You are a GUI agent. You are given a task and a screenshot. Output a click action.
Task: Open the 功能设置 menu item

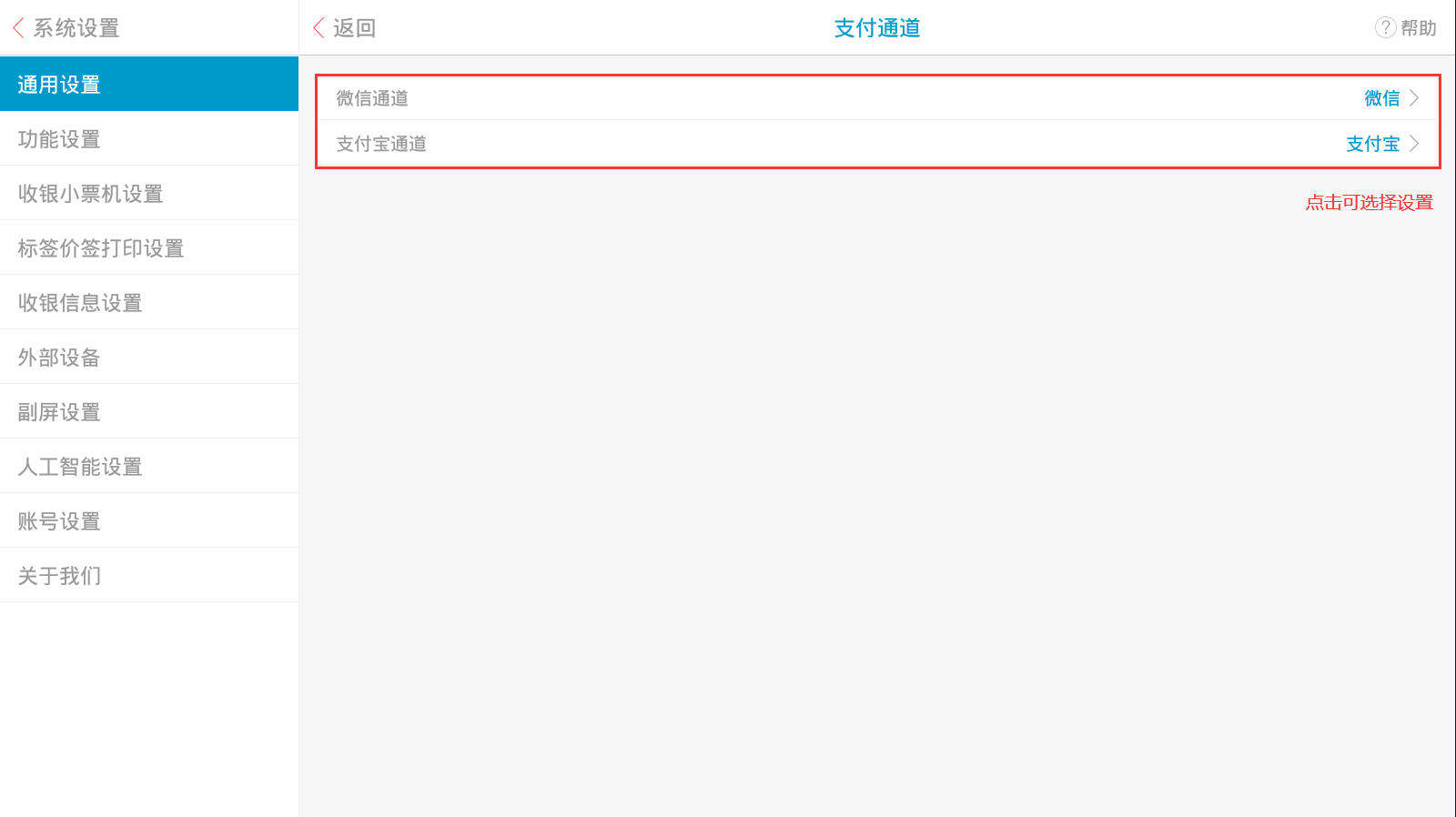(149, 138)
